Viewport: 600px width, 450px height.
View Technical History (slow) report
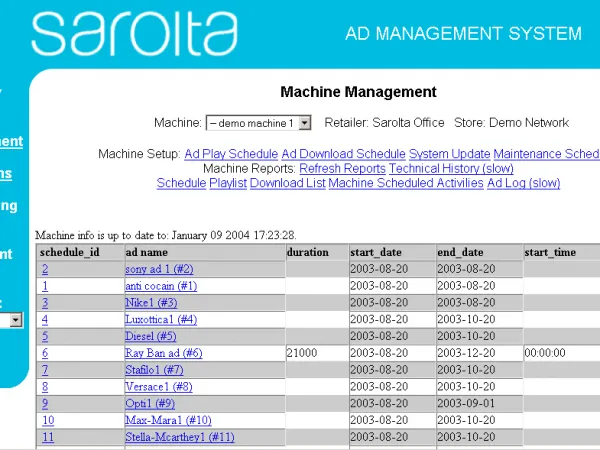pos(451,169)
